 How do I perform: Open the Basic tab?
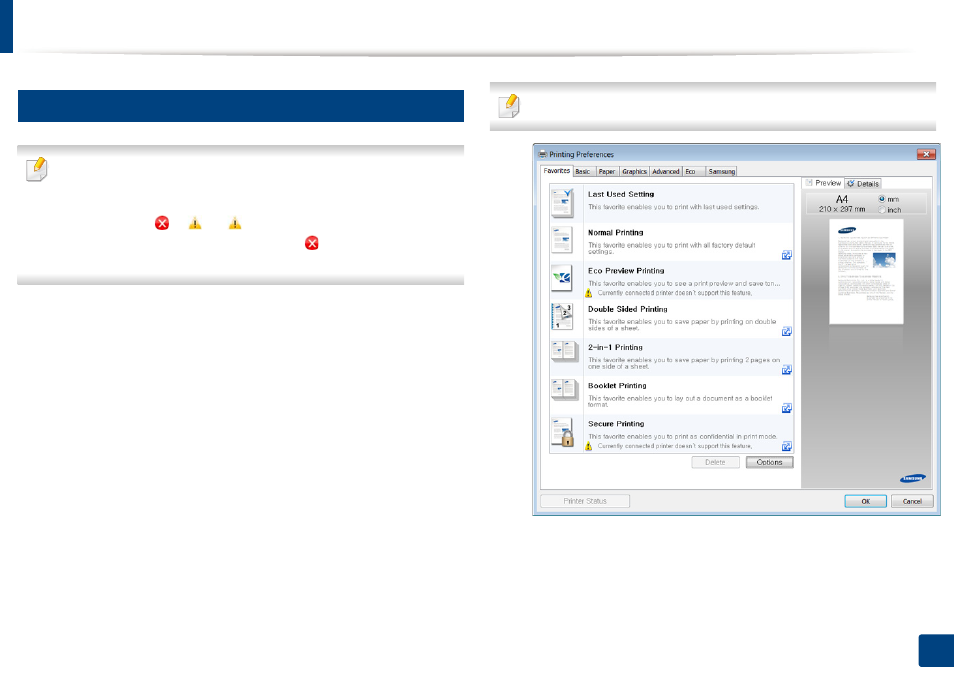coord(583,172)
